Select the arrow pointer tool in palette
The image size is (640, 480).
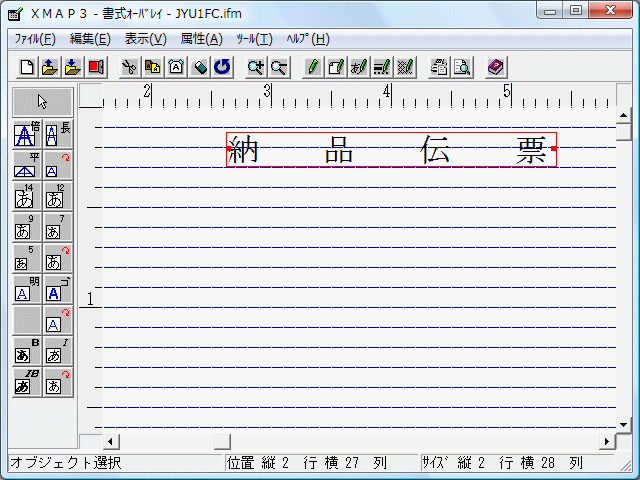(42, 102)
